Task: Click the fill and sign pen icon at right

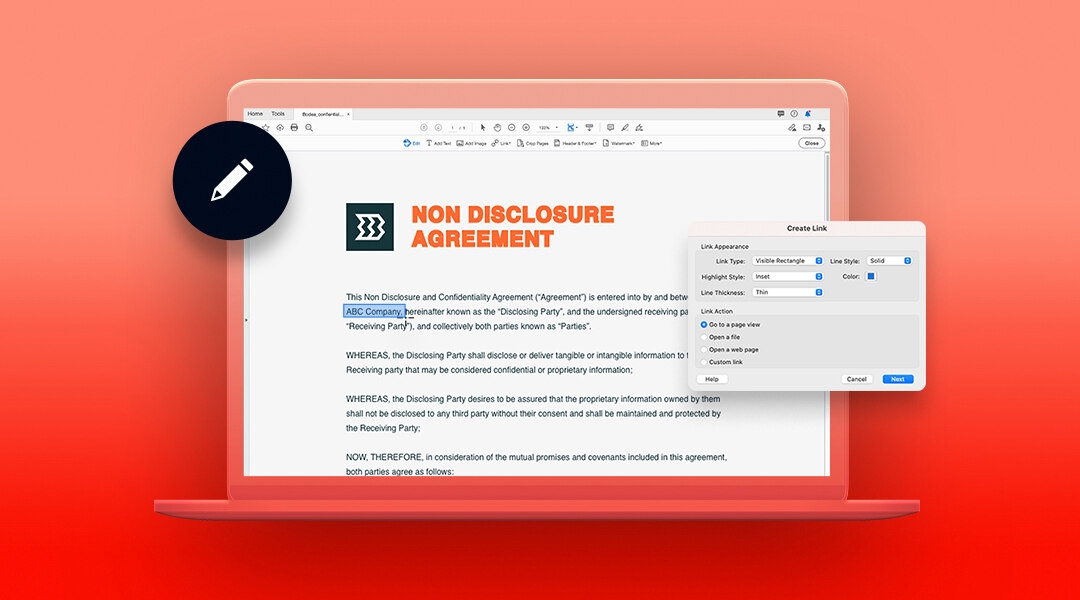Action: point(792,127)
